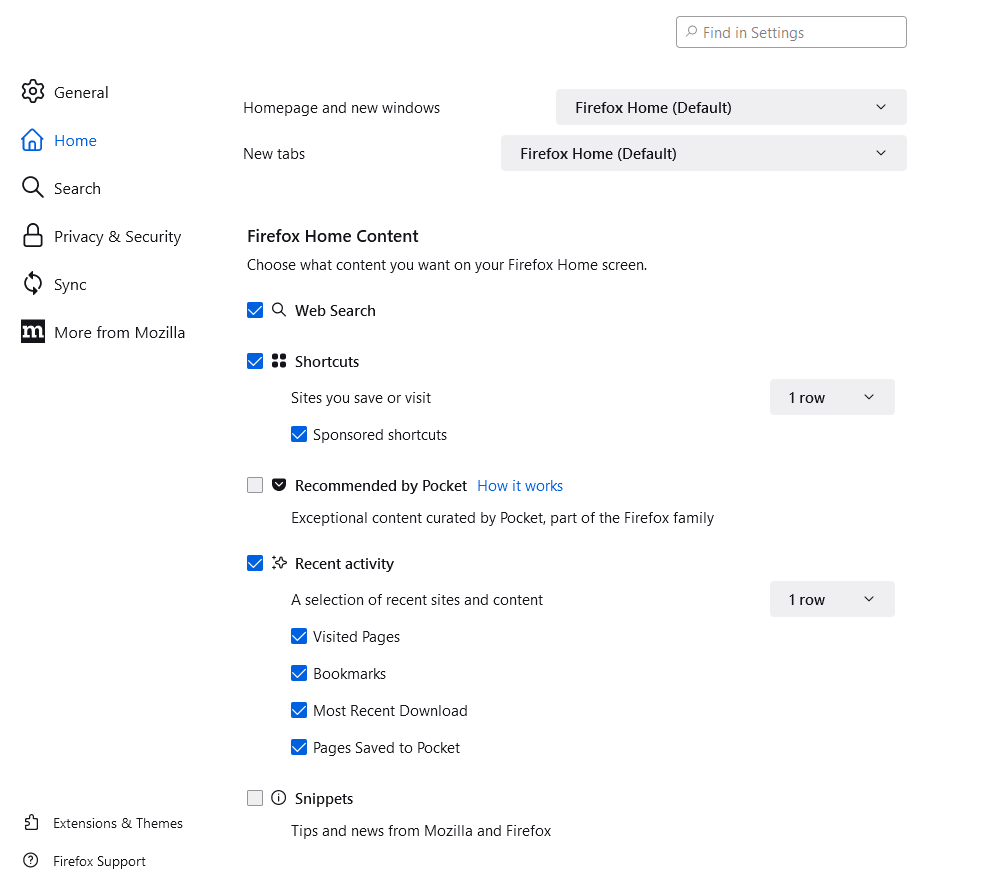Viewport: 1005px width, 888px height.
Task: Click 'Tips and news from Mozilla and Firefox'
Action: tap(421, 830)
